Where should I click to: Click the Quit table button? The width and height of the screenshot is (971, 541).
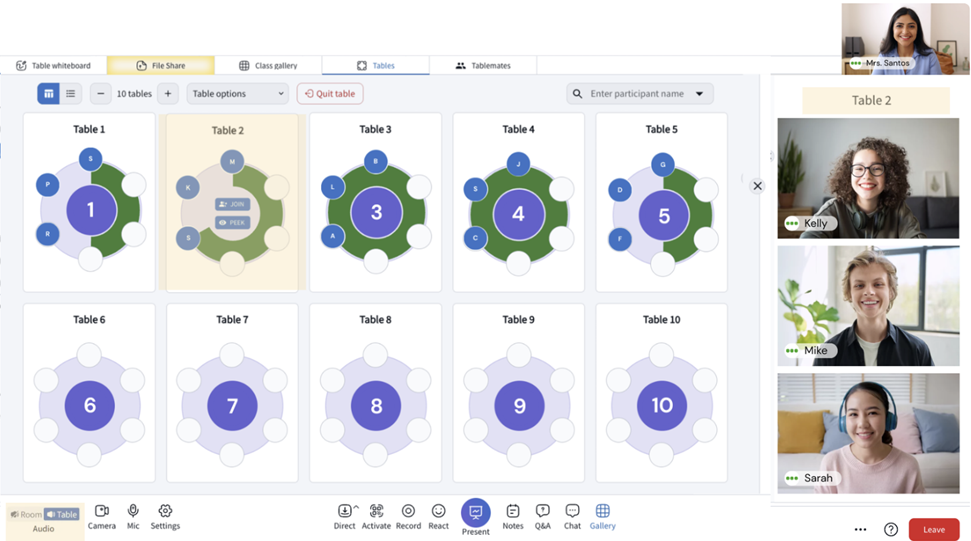330,93
